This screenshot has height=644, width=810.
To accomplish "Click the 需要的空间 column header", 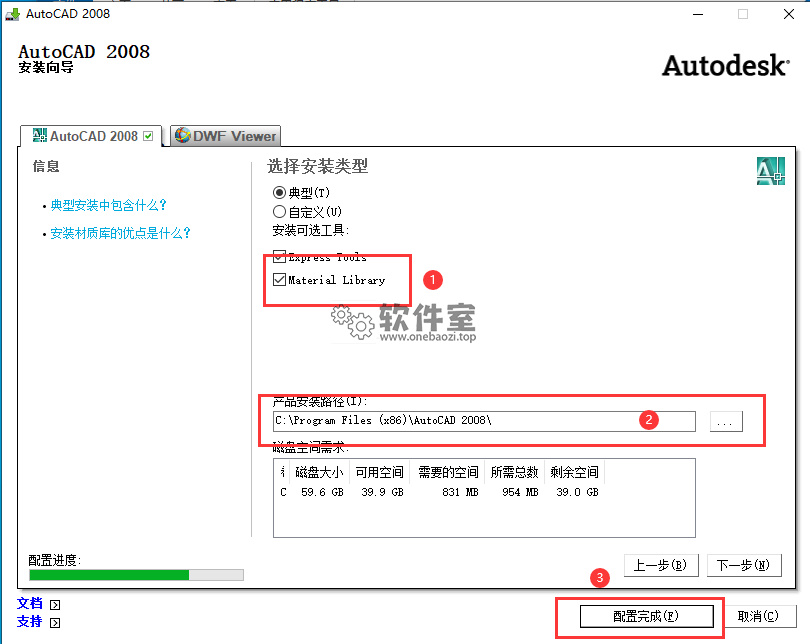I will (x=448, y=472).
